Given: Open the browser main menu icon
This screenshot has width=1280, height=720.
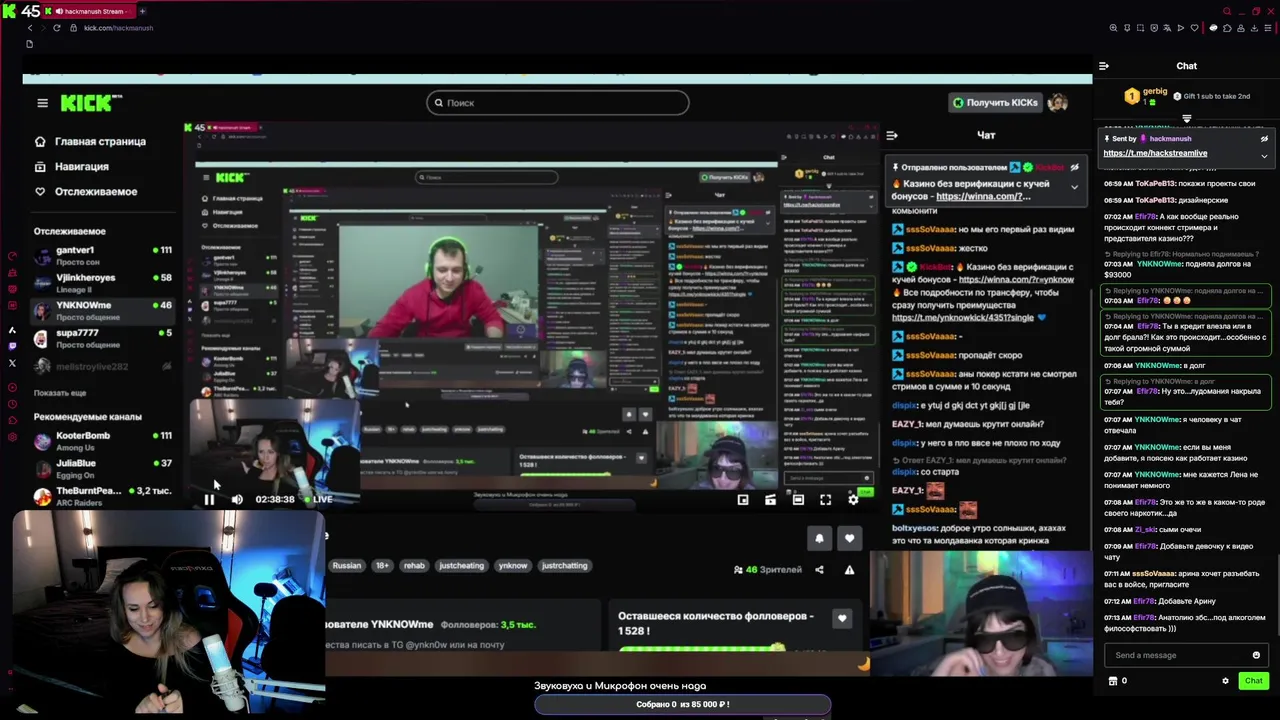Looking at the screenshot, I should coord(1267,28).
